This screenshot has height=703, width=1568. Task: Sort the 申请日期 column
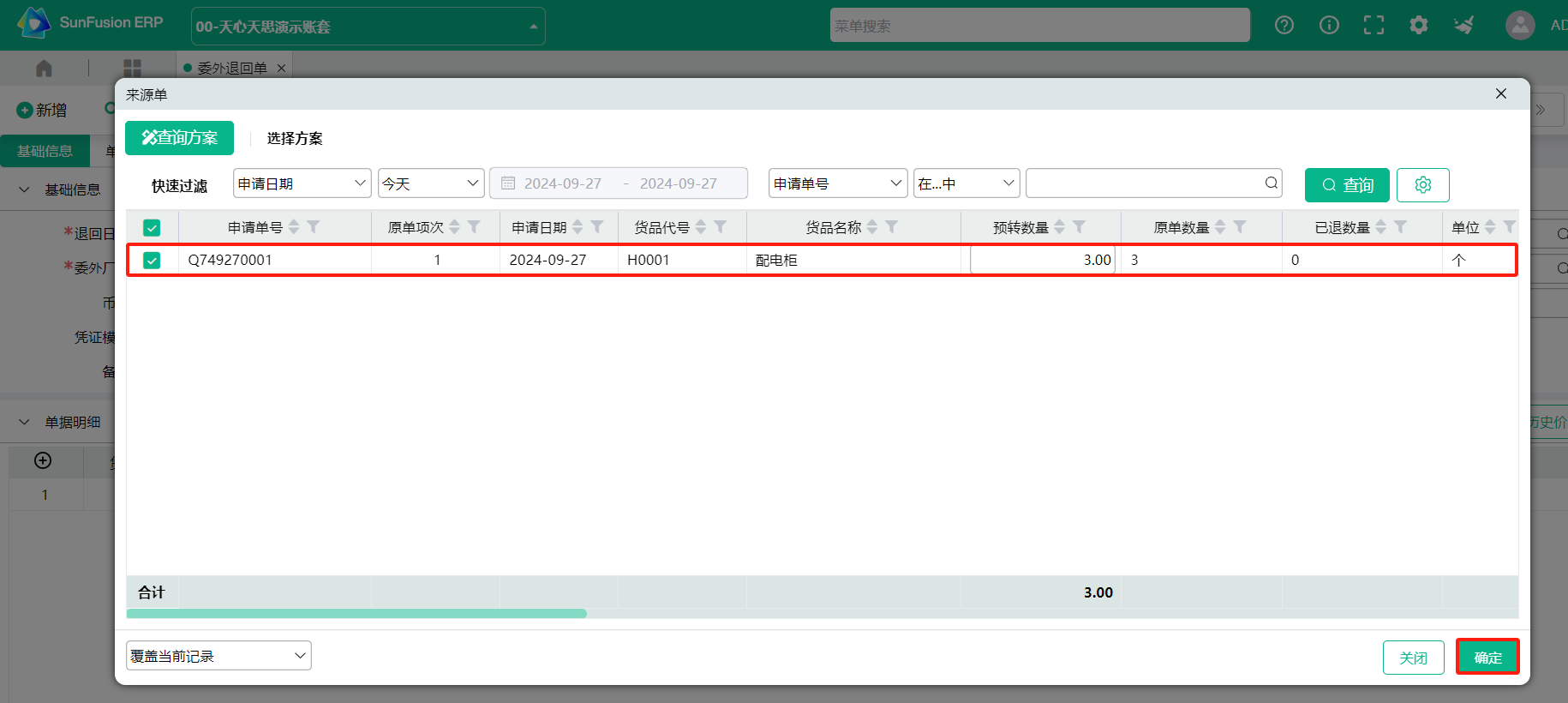click(578, 226)
